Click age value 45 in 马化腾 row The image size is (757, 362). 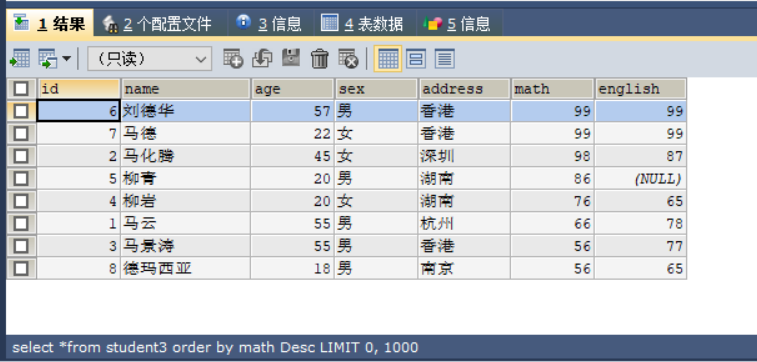(293, 156)
